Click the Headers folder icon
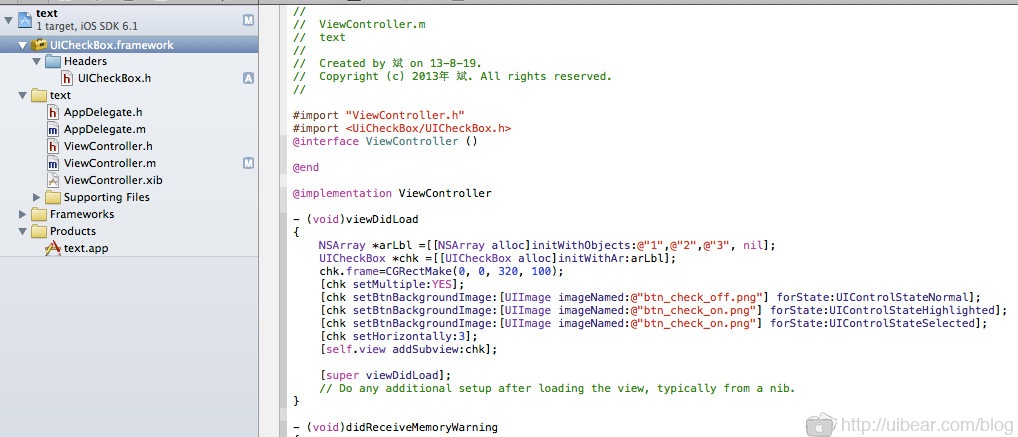 point(53,62)
